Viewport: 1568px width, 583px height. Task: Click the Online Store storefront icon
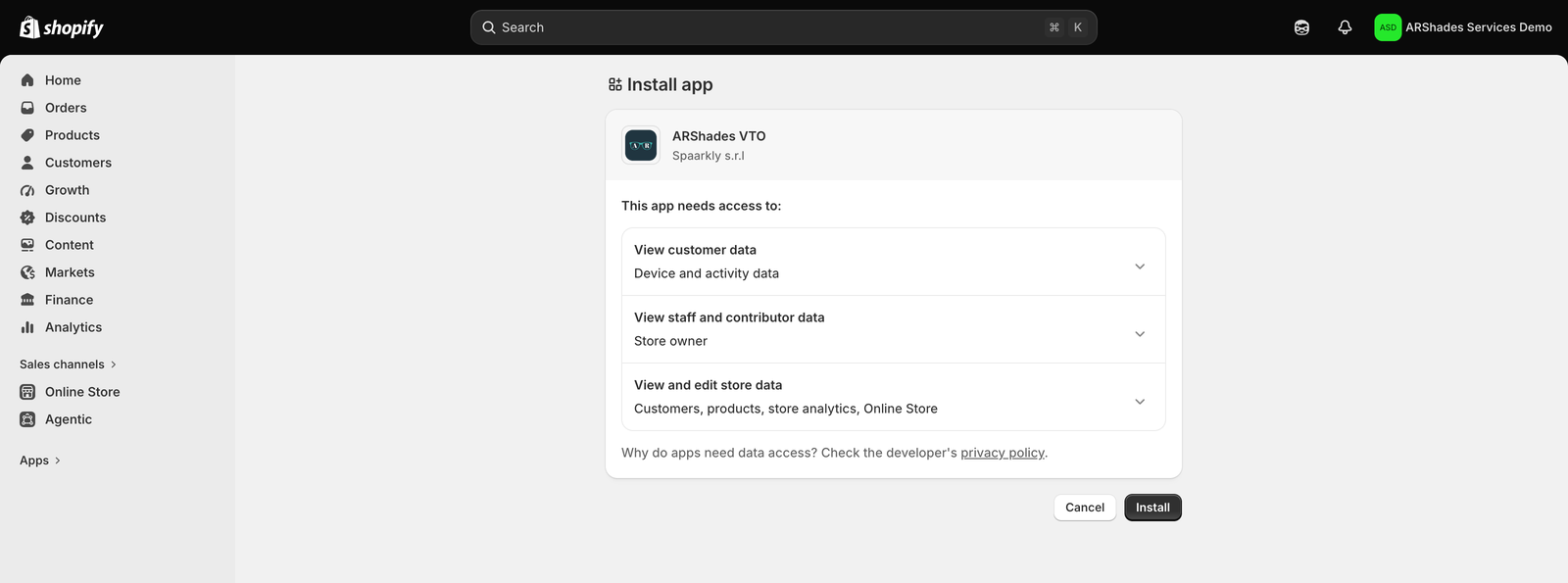click(27, 392)
